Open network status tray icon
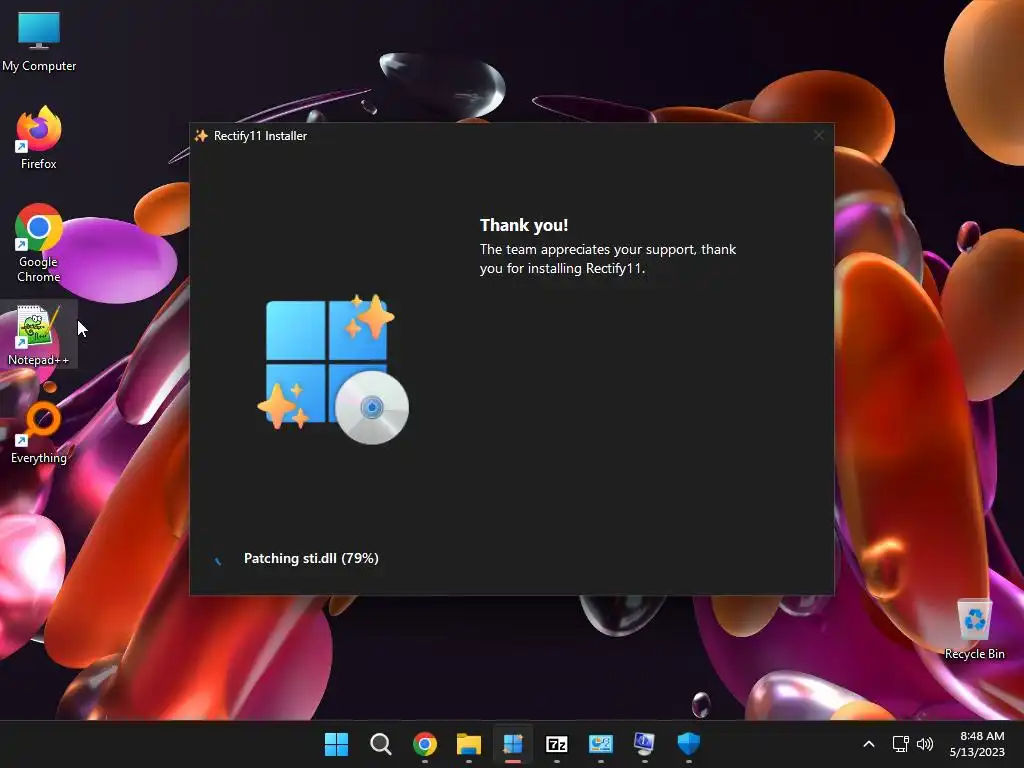This screenshot has height=768, width=1024. [901, 744]
